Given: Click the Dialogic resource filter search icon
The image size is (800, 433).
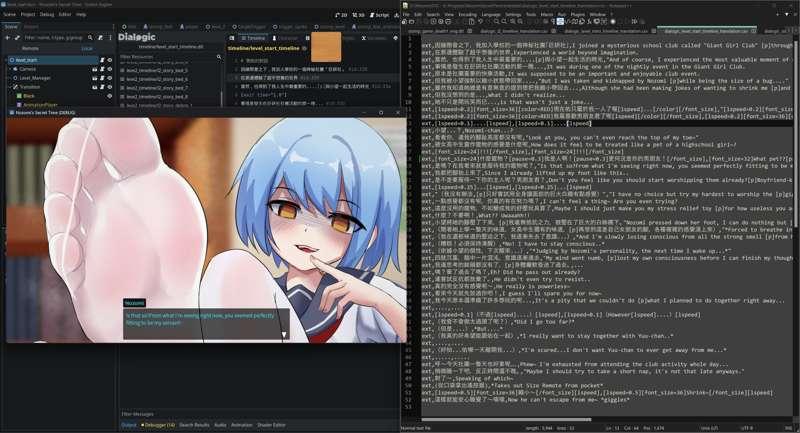Looking at the screenshot, I should point(219,57).
